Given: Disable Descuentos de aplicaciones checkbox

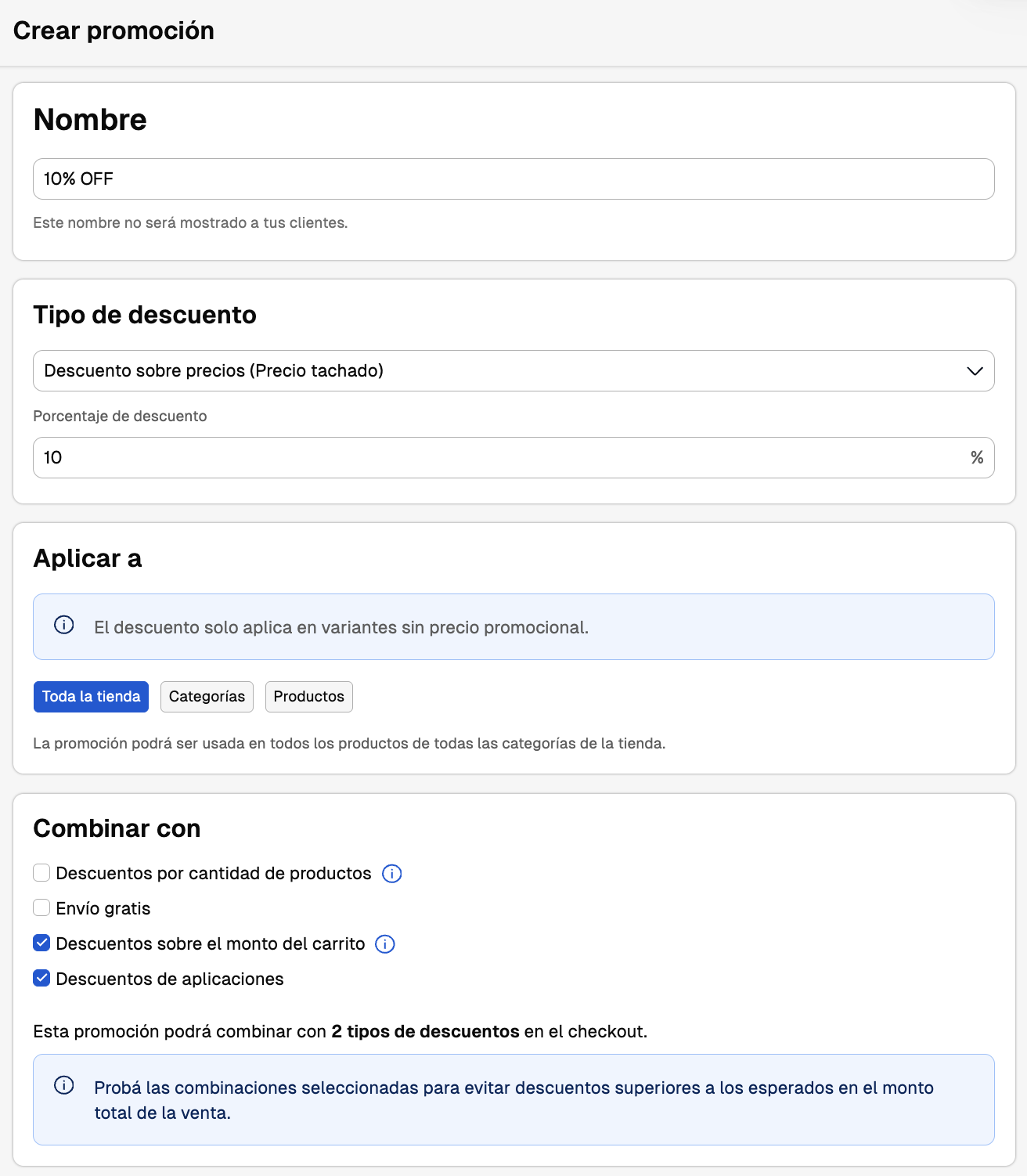Looking at the screenshot, I should click(41, 979).
